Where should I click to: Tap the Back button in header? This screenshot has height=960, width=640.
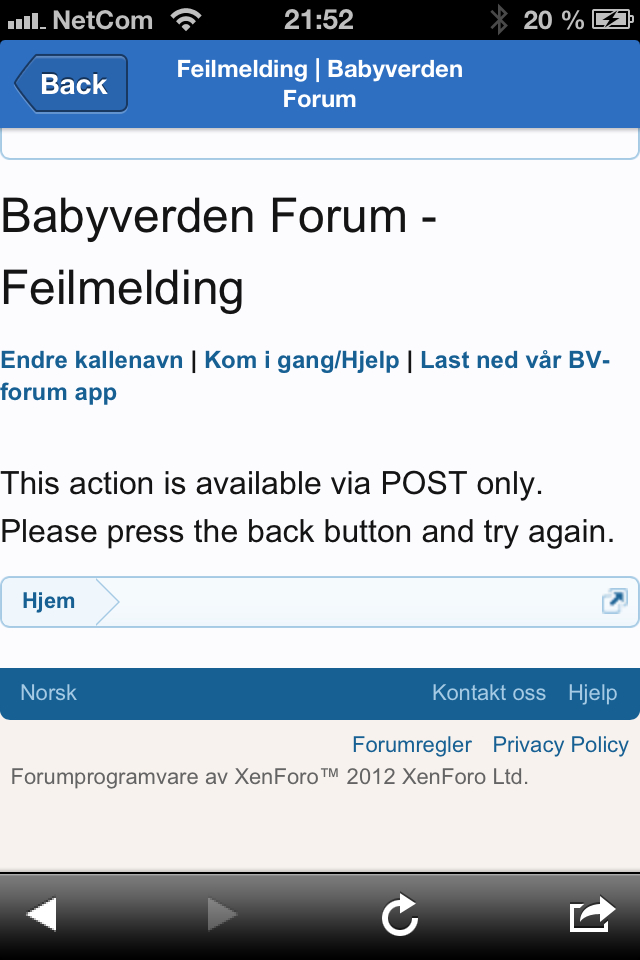click(72, 84)
